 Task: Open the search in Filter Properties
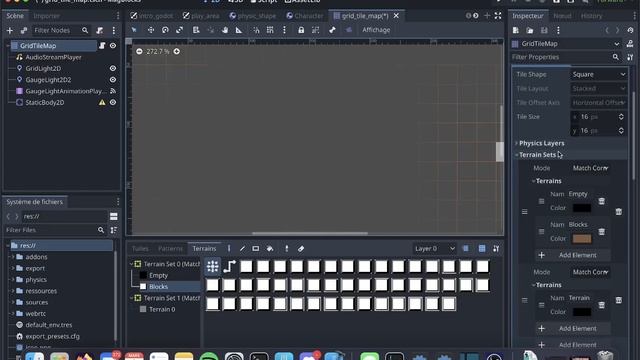(616, 57)
